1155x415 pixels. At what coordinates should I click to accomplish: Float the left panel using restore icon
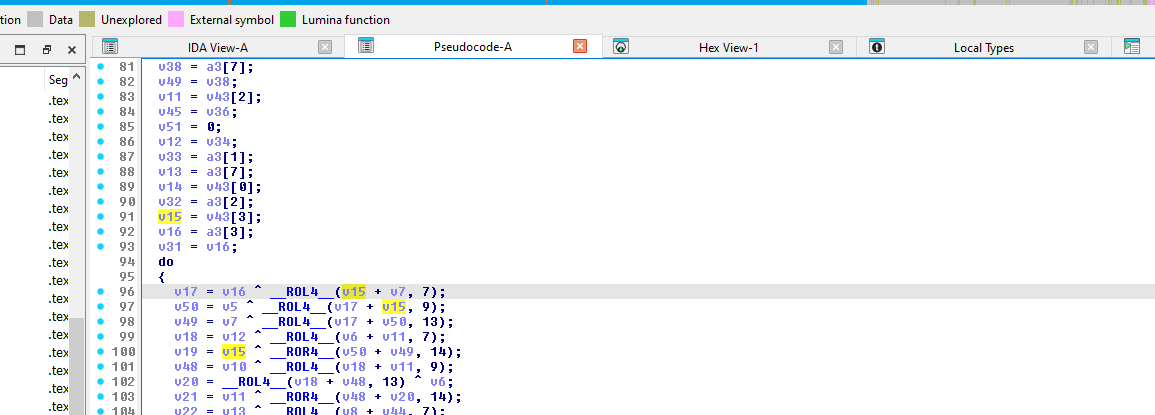tap(46, 49)
